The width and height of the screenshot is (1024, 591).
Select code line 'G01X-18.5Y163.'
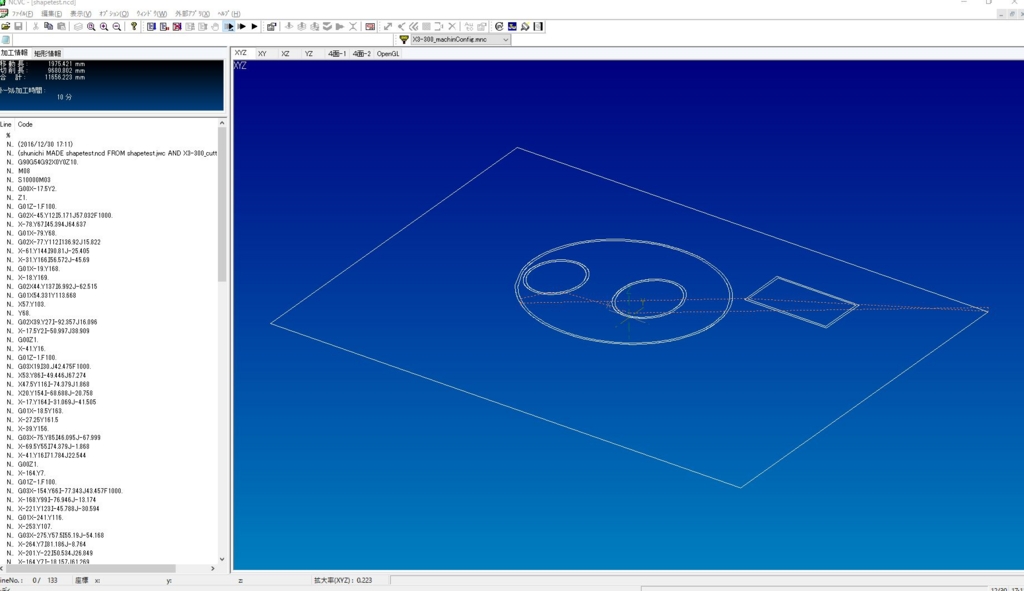[40, 411]
